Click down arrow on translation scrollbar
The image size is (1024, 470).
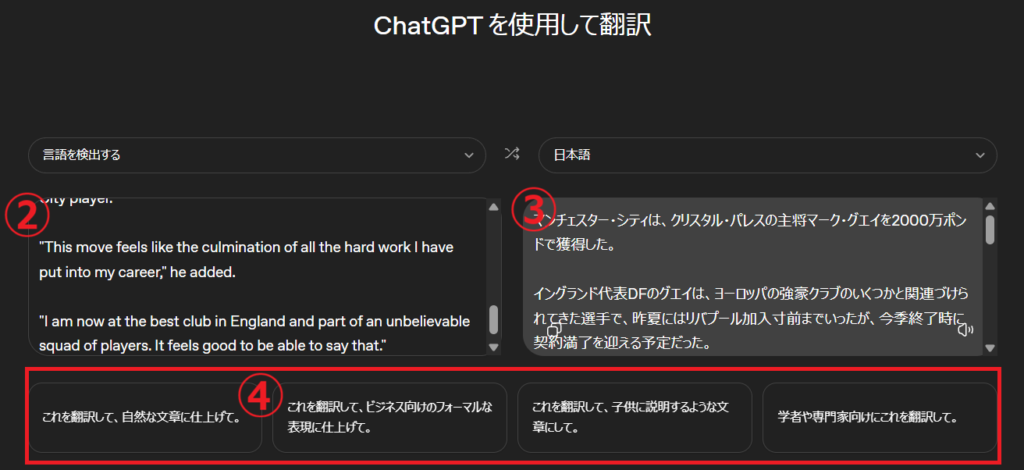tap(990, 347)
